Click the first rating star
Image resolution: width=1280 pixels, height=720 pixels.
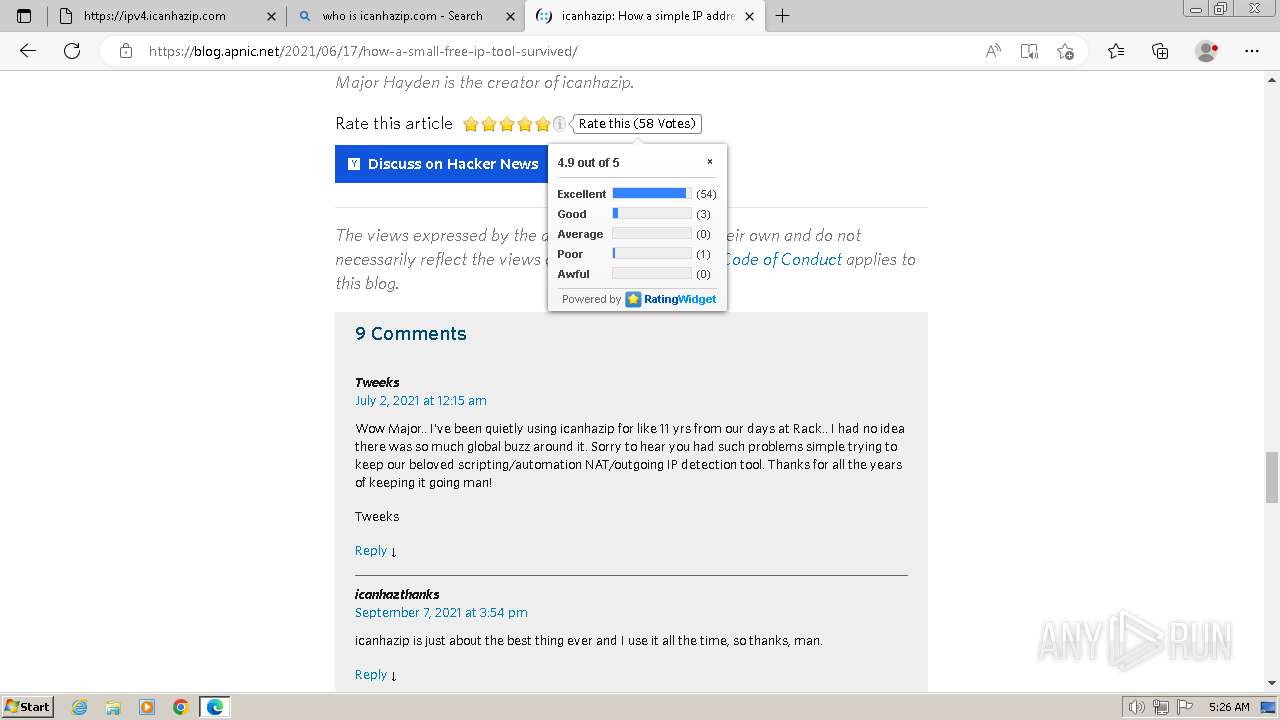coord(471,124)
